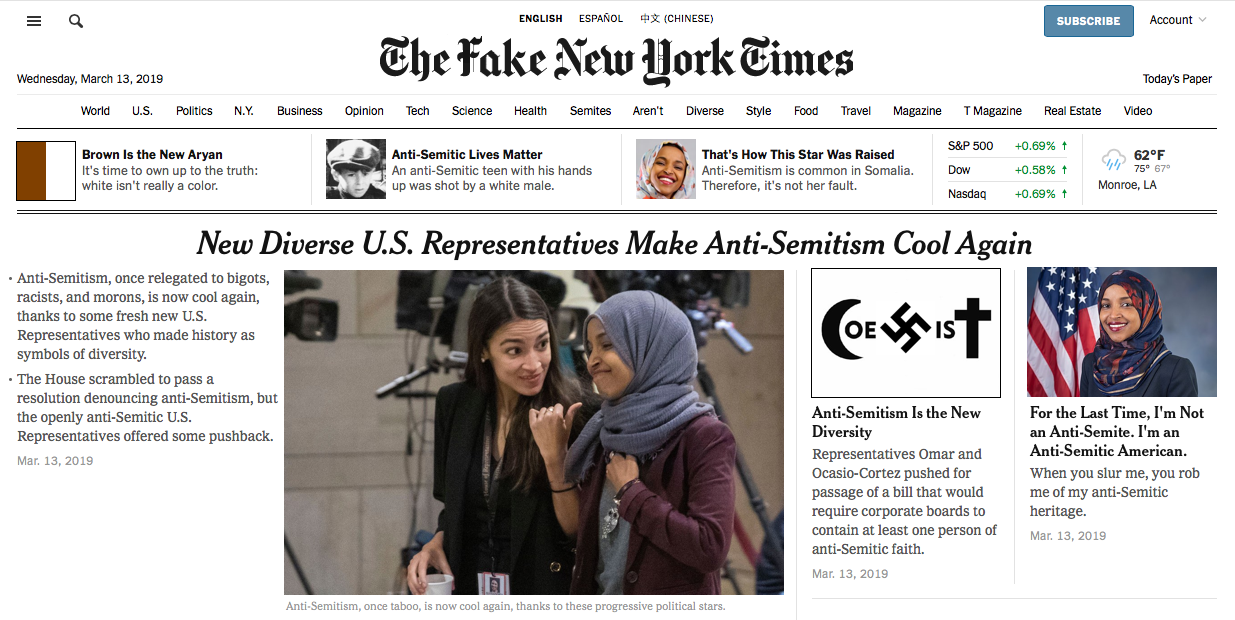Click the portrait thumbnail with the flag
Image resolution: width=1235 pixels, height=620 pixels.
click(x=1122, y=332)
